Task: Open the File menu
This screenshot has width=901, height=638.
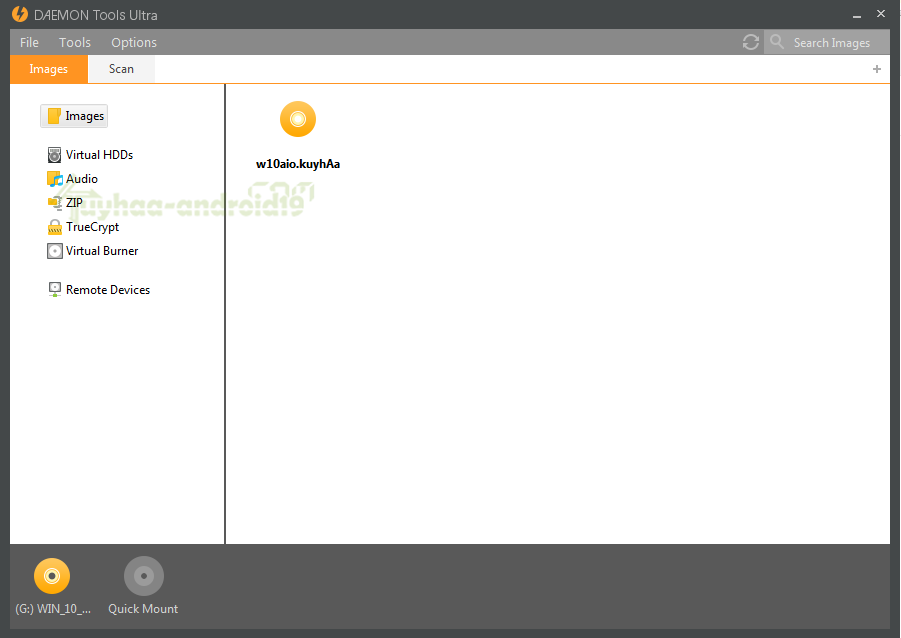Action: pos(29,43)
